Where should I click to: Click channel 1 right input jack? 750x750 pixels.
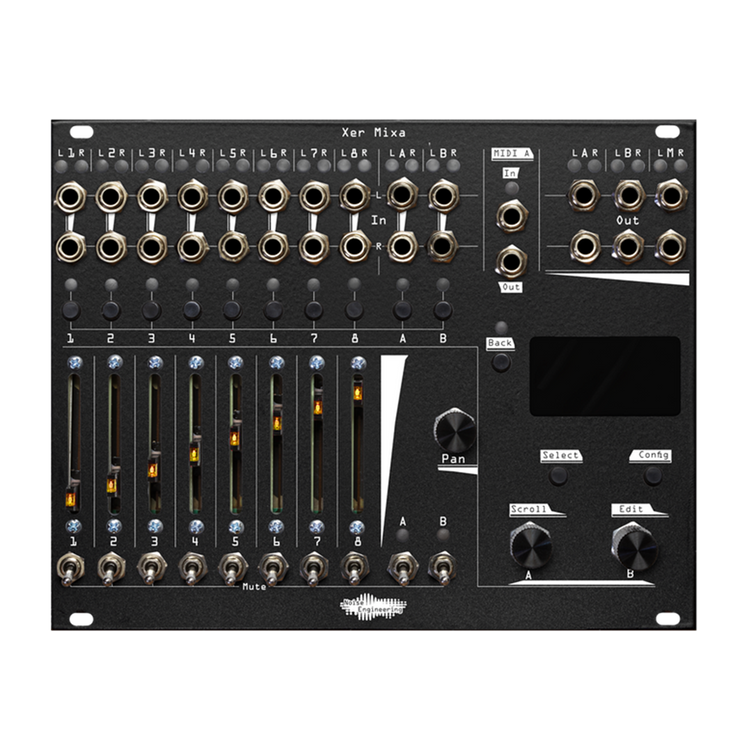tap(71, 247)
